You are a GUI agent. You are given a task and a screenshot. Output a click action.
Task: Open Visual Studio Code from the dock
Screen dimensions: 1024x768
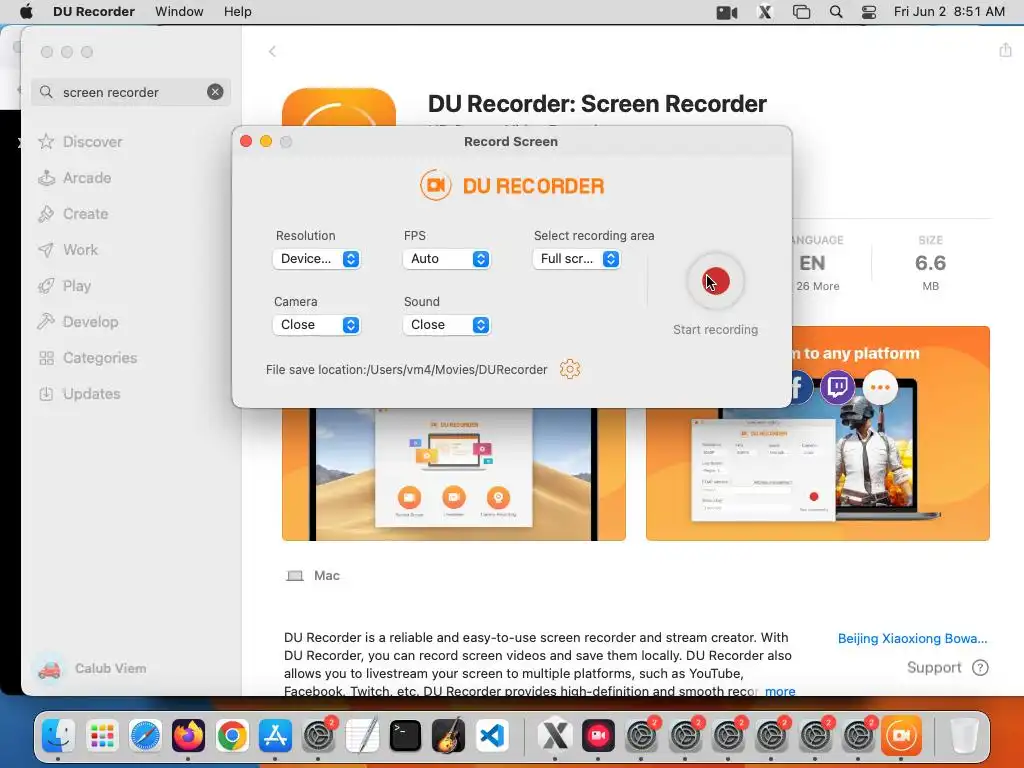492,736
